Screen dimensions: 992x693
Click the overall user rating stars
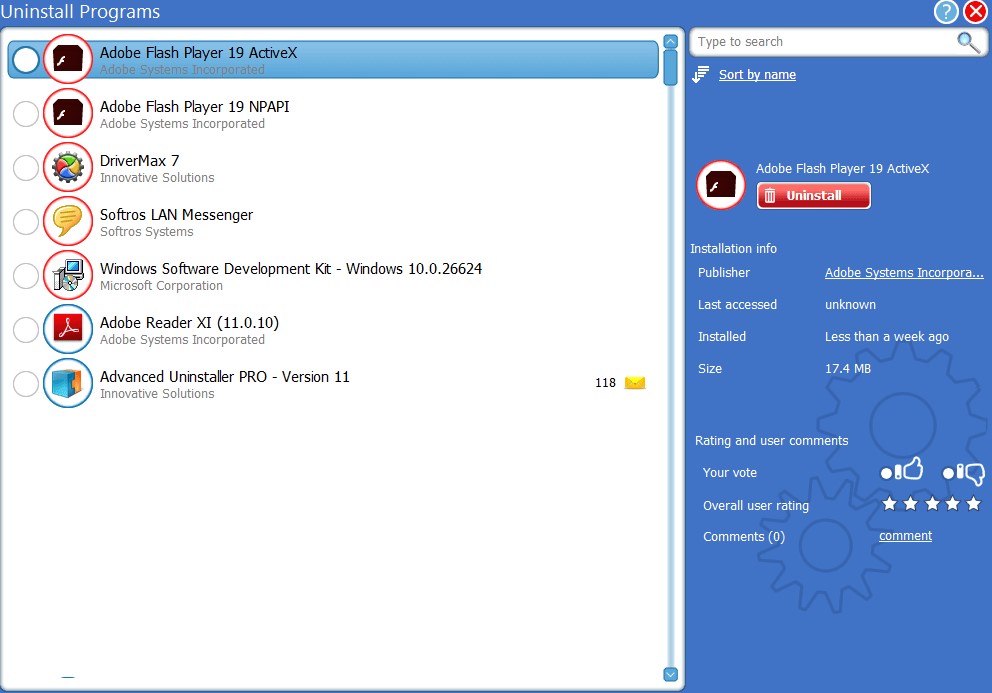click(931, 504)
